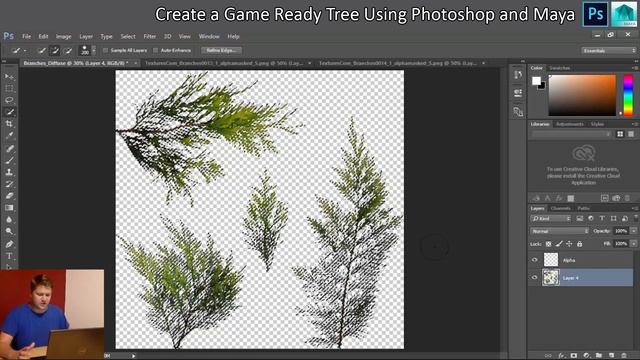Screen dimensions: 640x360
Task: Open the Filter menu
Action: point(149,36)
